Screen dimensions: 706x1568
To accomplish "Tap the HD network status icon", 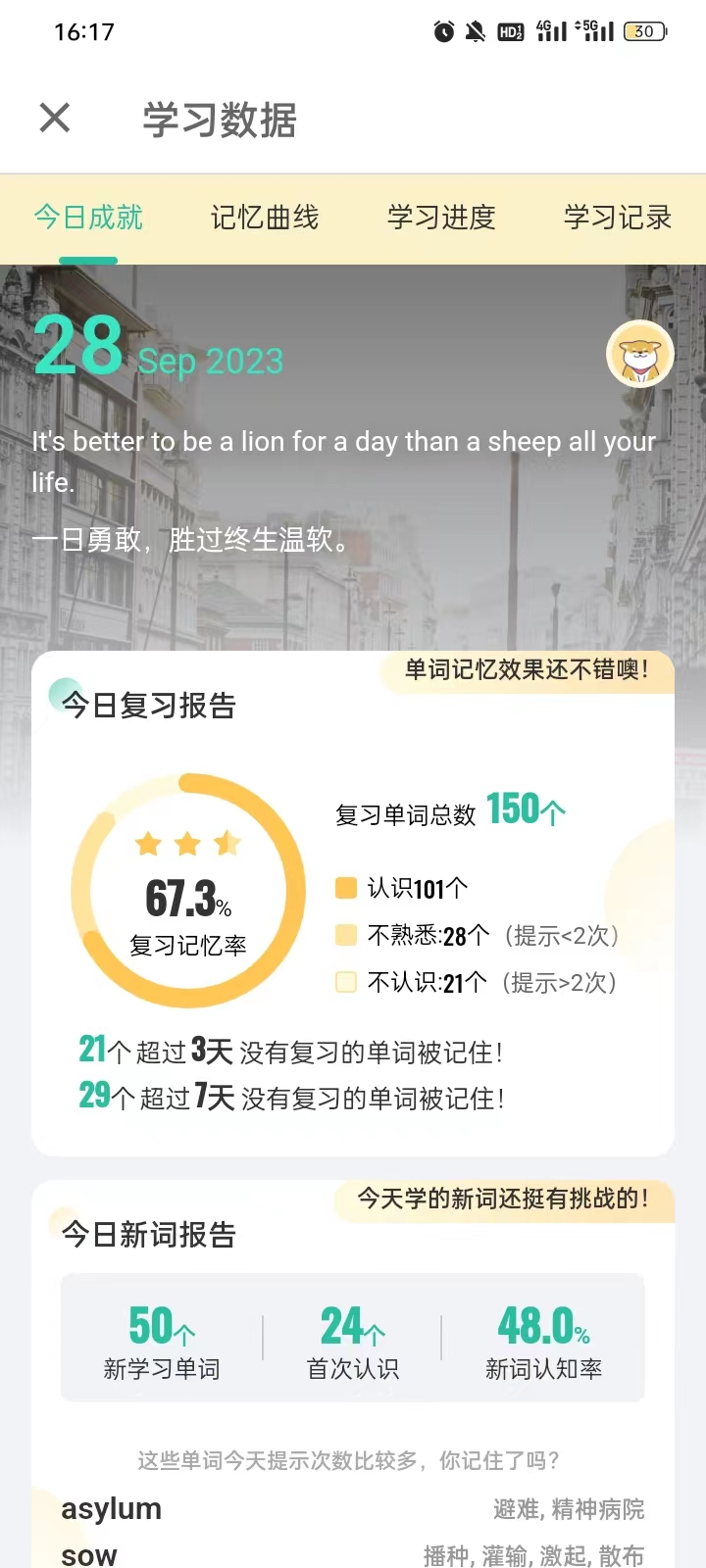I will (511, 32).
